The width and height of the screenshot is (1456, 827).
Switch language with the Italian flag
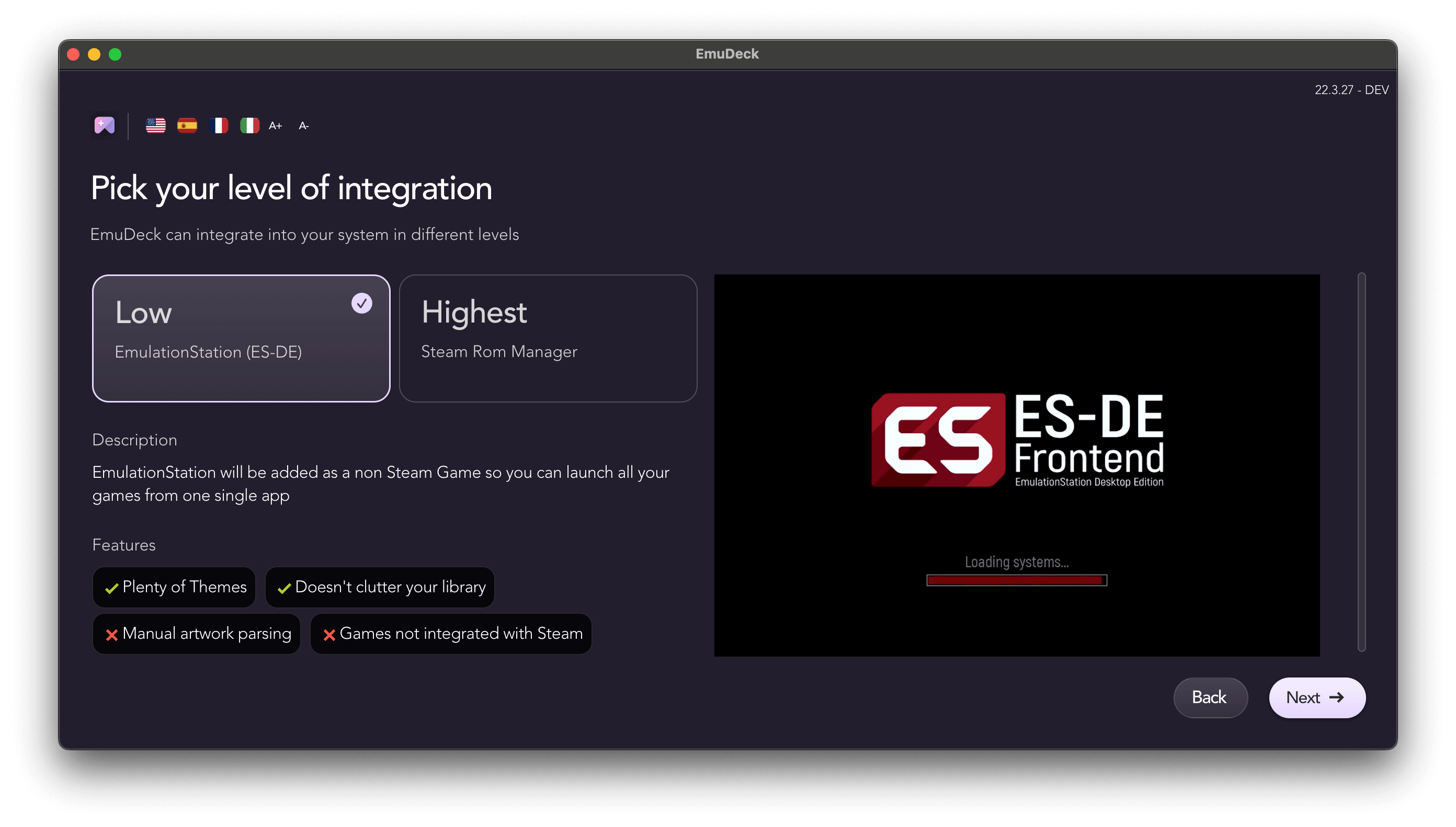pyautogui.click(x=249, y=125)
